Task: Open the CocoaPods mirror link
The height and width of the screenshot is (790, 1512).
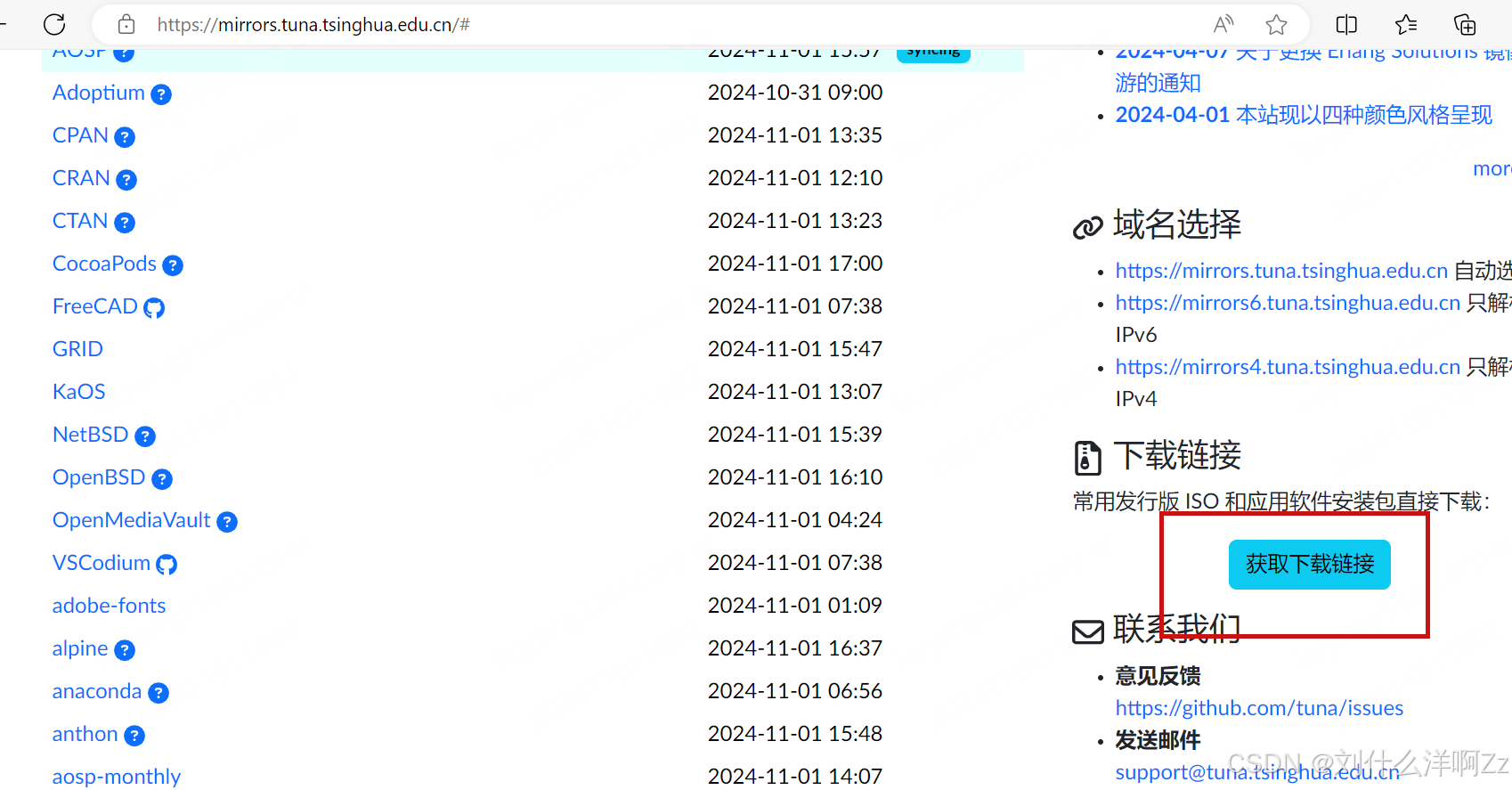Action: tap(104, 264)
